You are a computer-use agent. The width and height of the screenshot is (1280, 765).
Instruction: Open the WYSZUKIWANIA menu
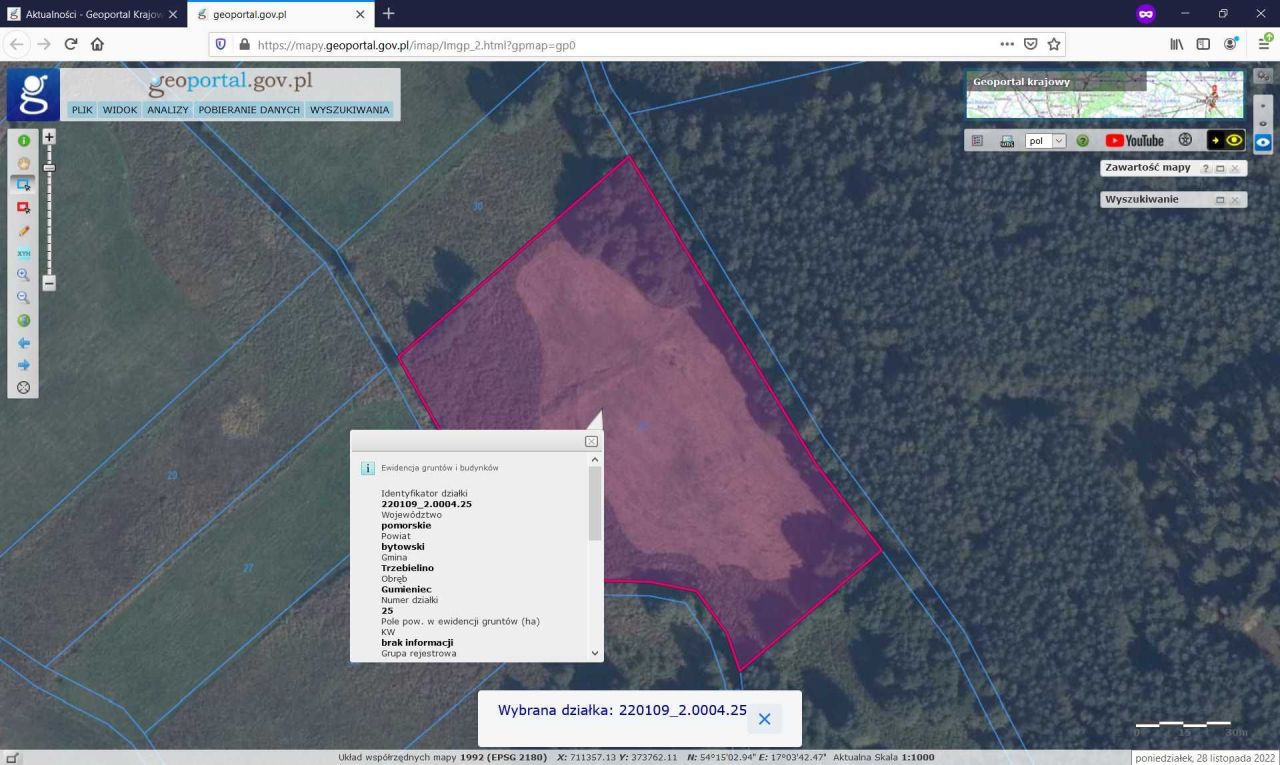click(350, 110)
